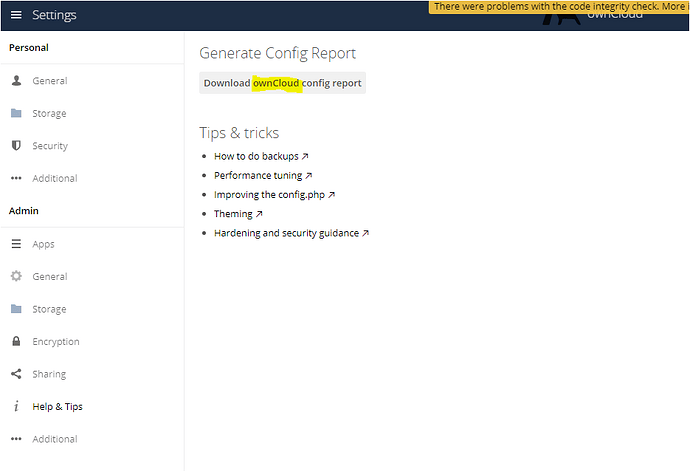Click the Settings title in header
Screen dimensions: 690x471
click(54, 15)
